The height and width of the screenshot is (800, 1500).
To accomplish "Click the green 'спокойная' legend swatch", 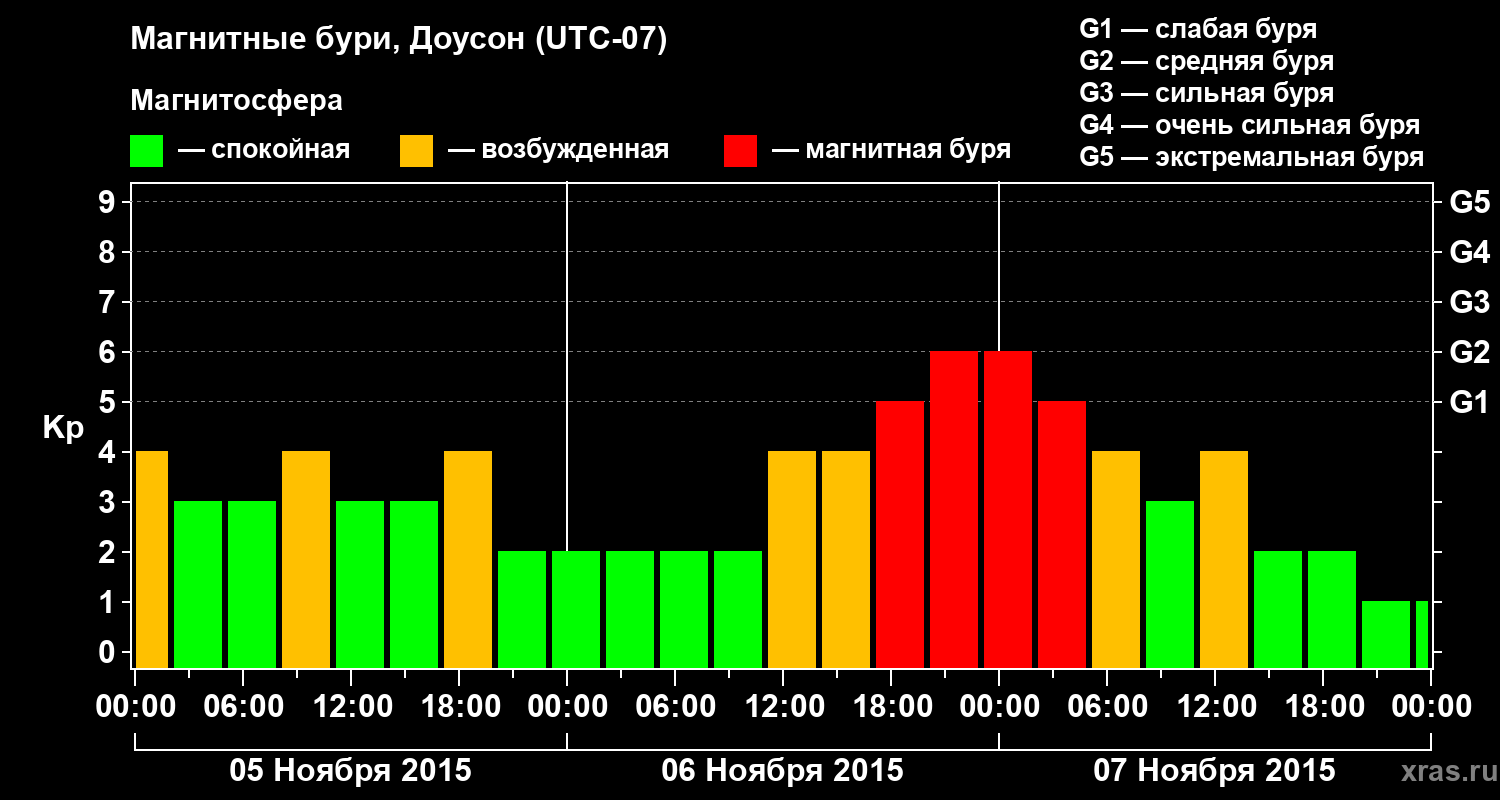I will [146, 151].
